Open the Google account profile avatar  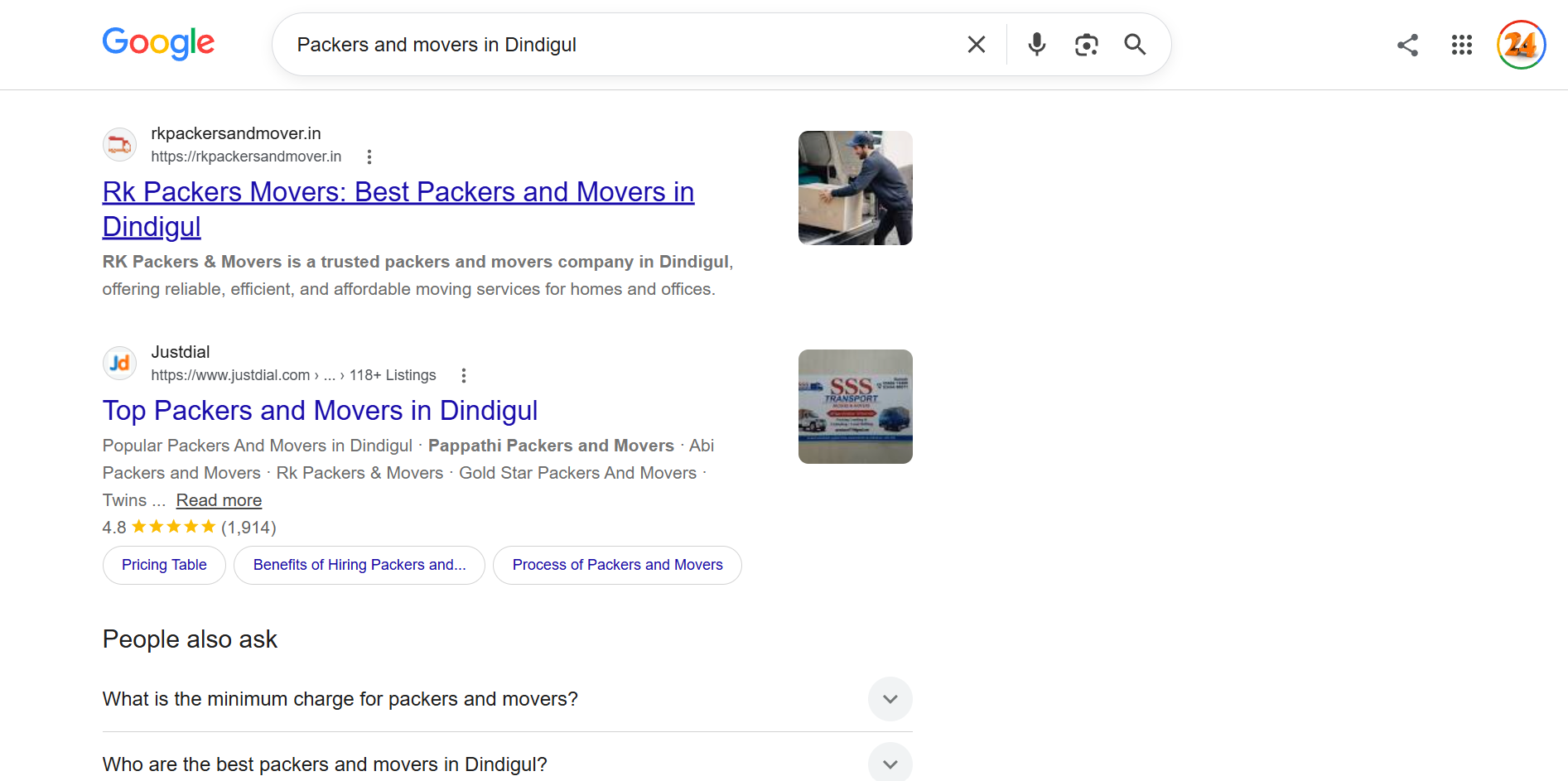(x=1521, y=45)
